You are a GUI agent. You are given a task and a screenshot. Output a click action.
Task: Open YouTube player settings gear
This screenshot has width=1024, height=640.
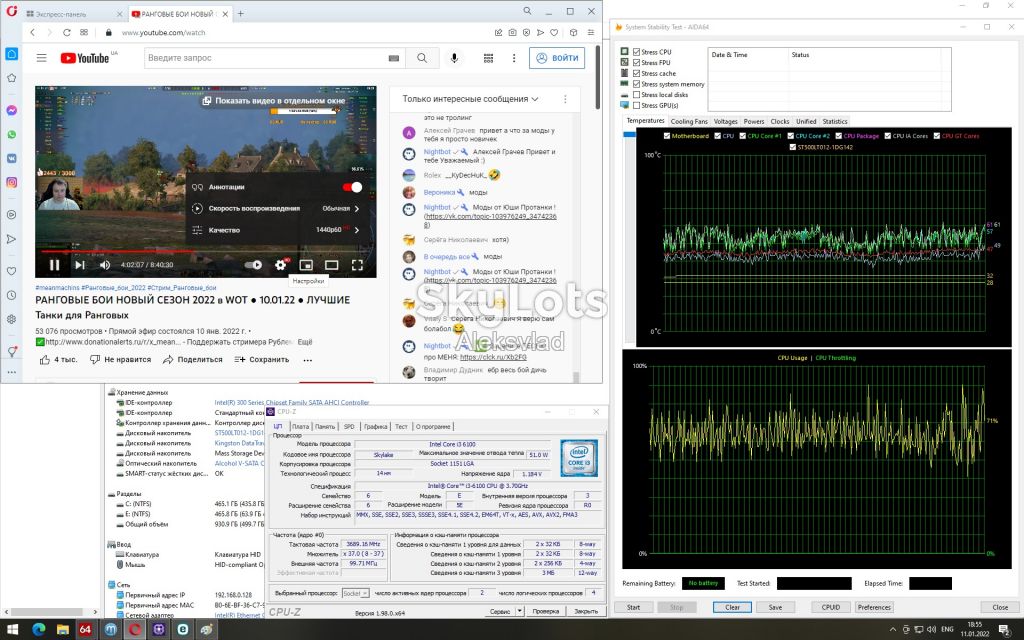pyautogui.click(x=280, y=264)
